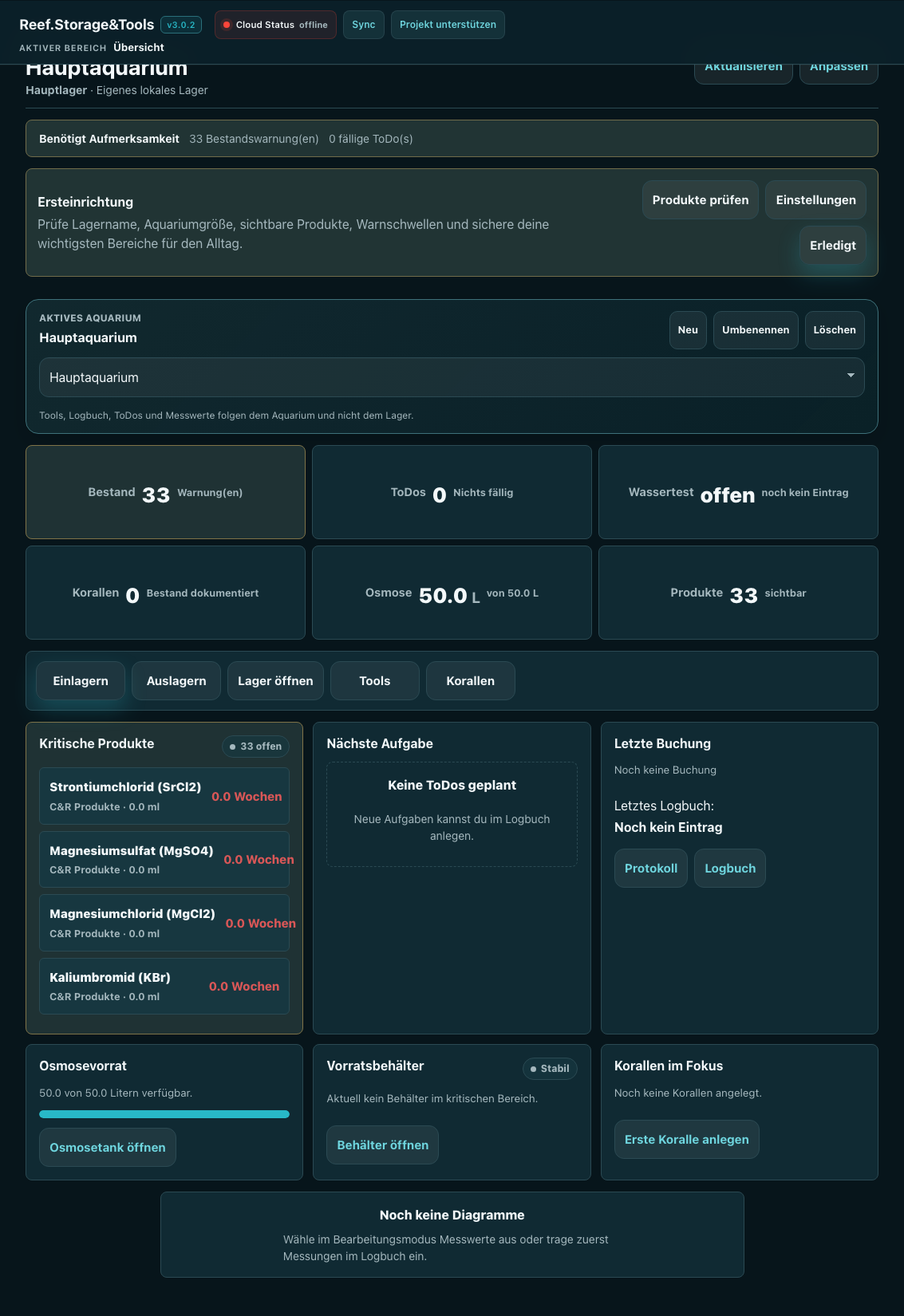
Task: Click Löschen for the active aquarium
Action: coord(835,330)
